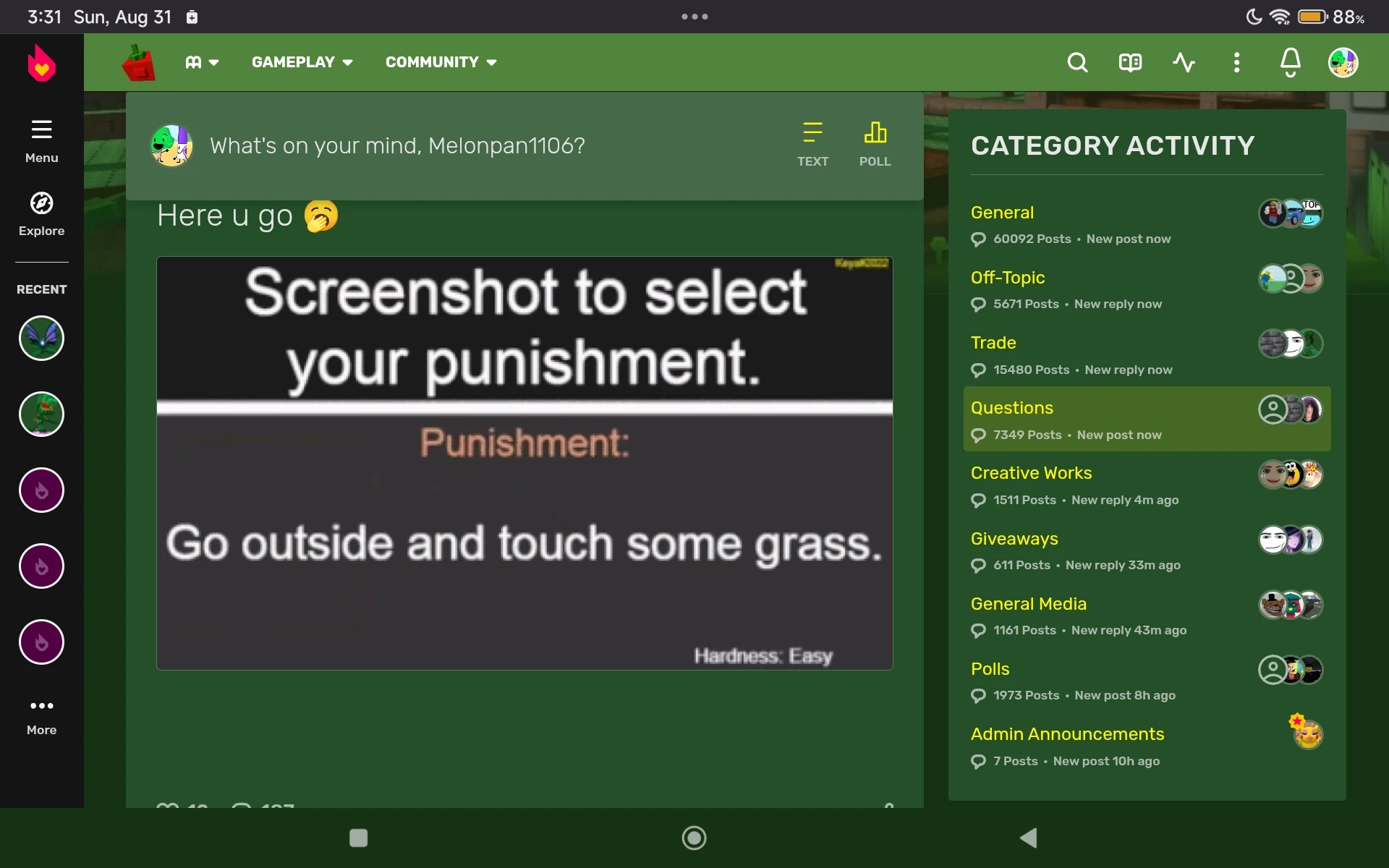Image resolution: width=1389 pixels, height=868 pixels.
Task: Click the "What's on your mind" field
Action: point(397,145)
